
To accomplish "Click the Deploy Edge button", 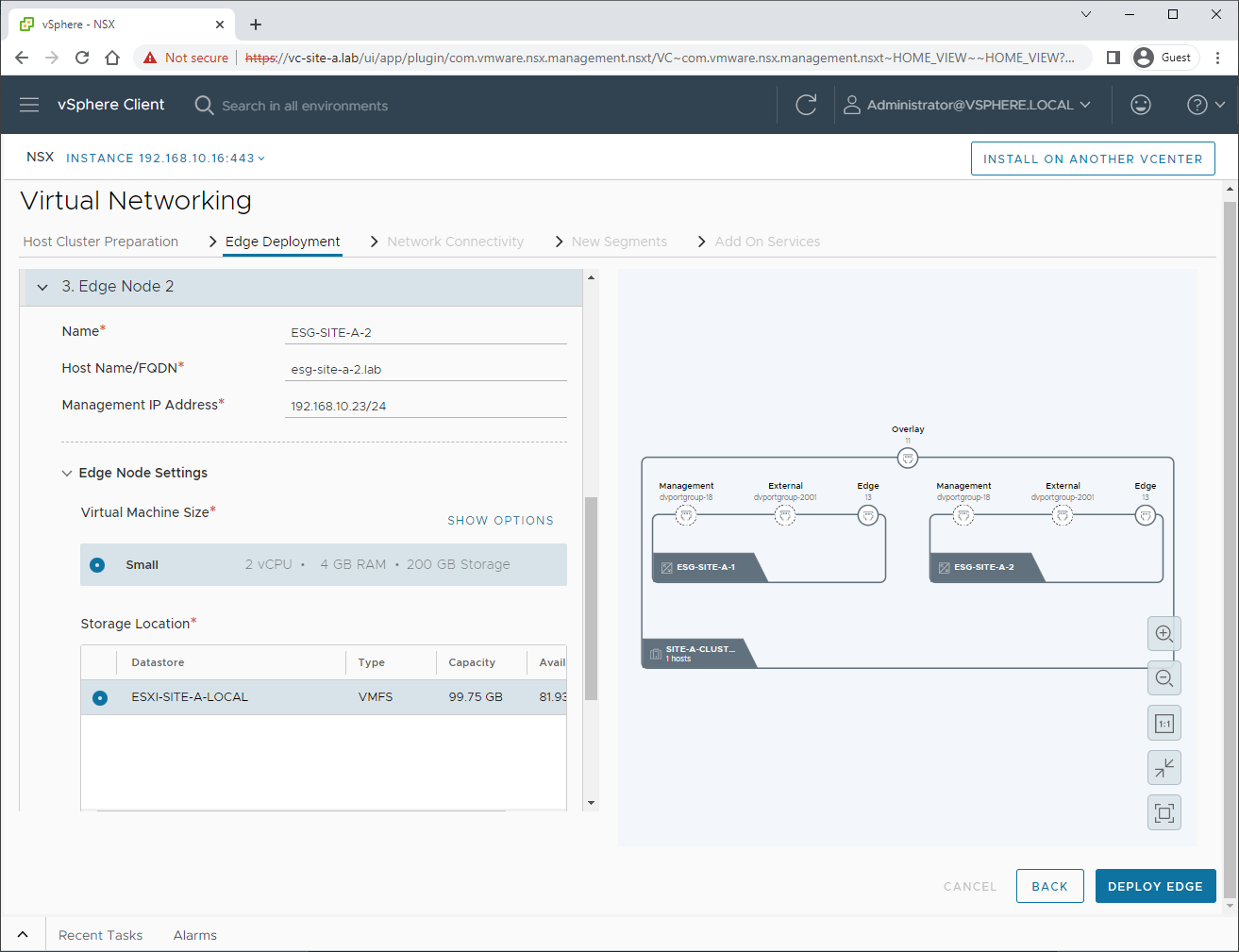I will pos(1155,886).
